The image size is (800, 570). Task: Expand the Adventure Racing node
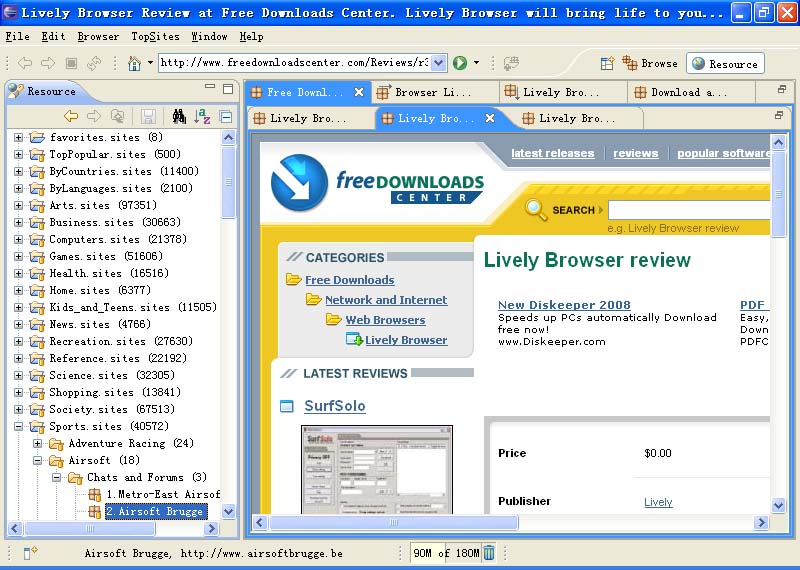click(37, 443)
